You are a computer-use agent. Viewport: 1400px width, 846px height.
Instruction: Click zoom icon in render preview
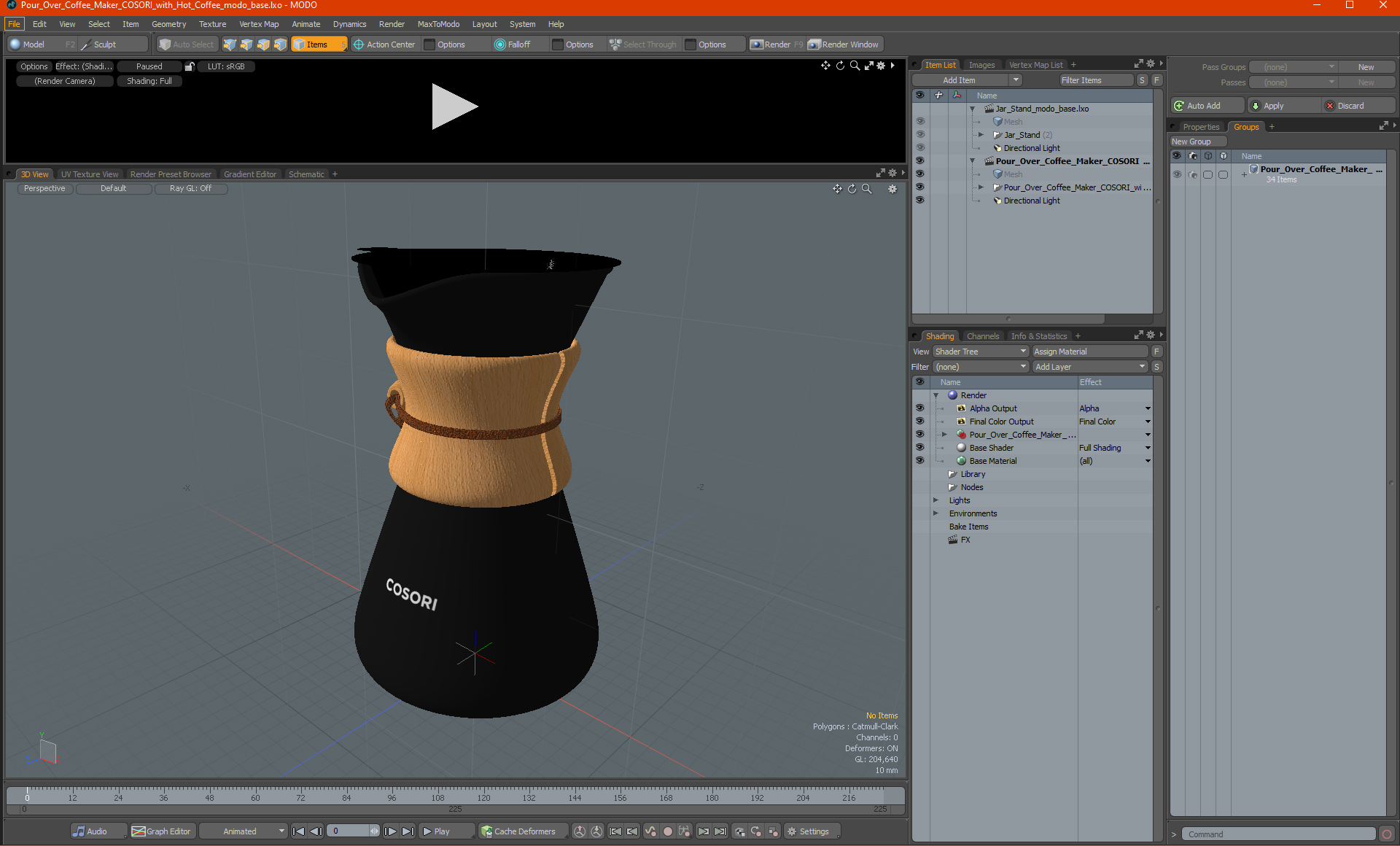click(855, 66)
